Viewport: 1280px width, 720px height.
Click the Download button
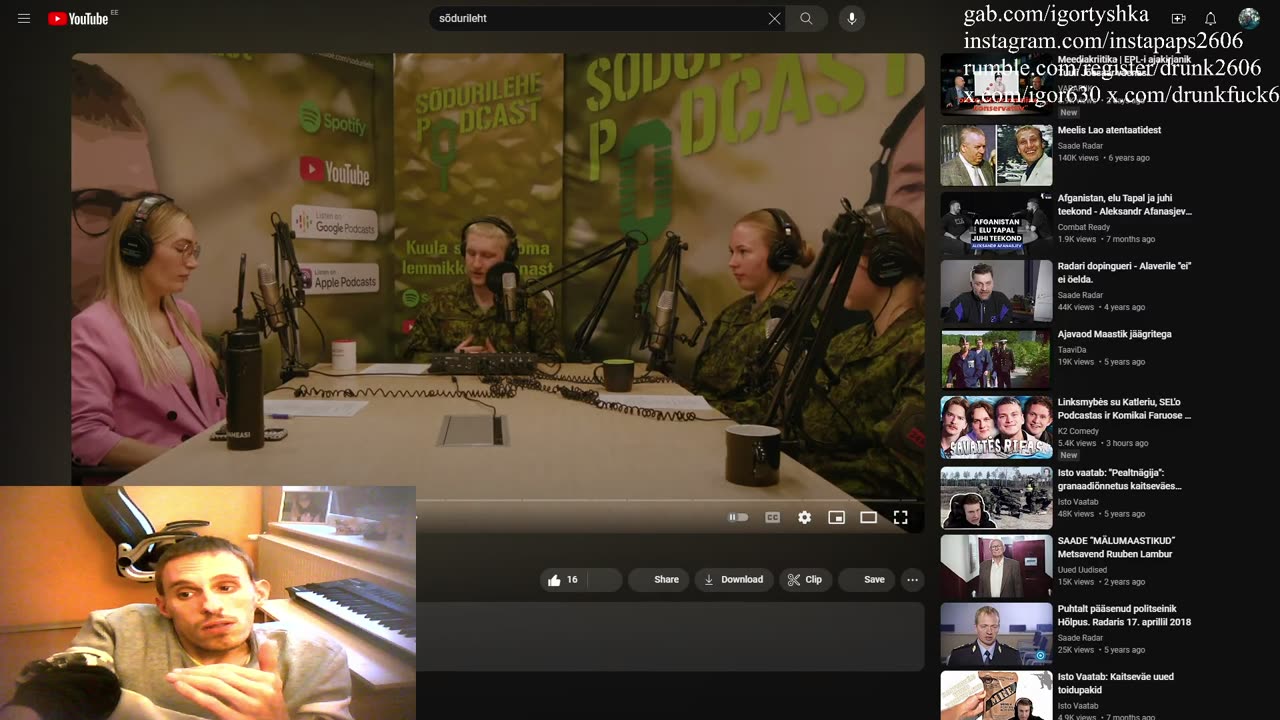734,580
